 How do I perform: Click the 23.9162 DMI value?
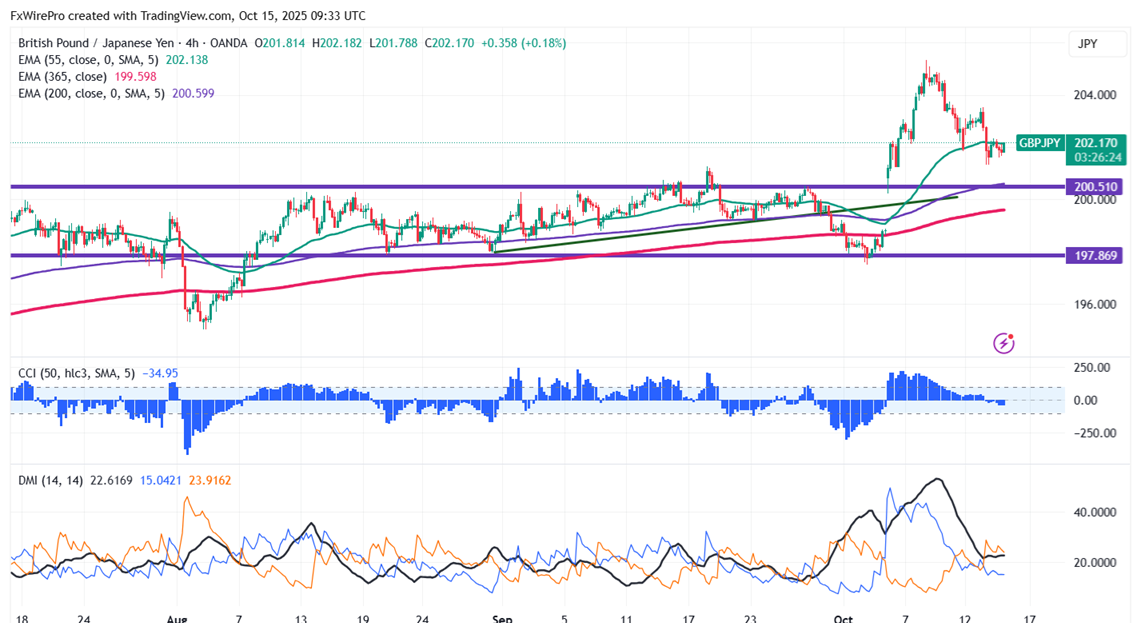(210, 480)
